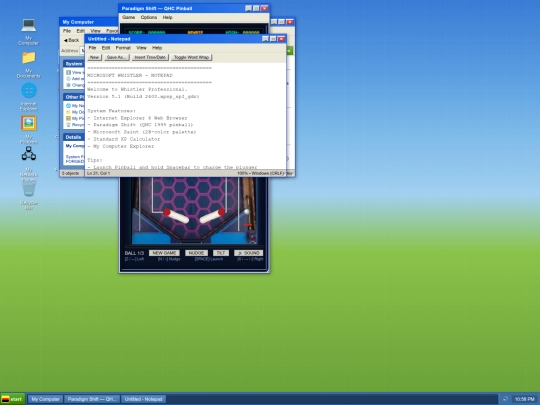Open the Notepad Edit menu
This screenshot has height=405, width=540.
click(x=106, y=48)
